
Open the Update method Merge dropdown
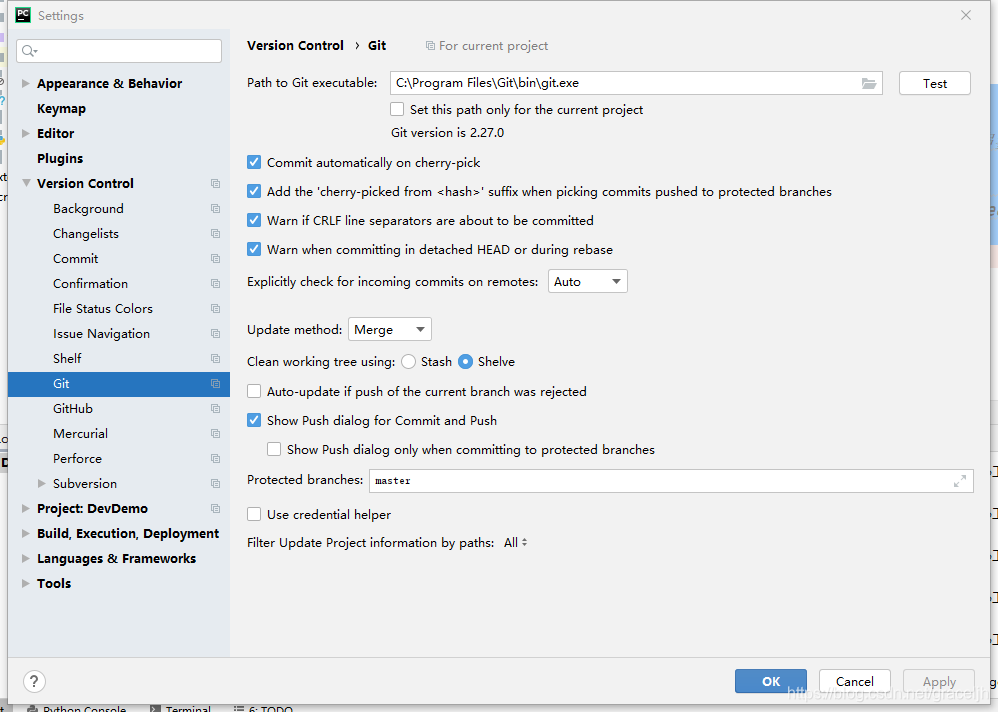click(x=390, y=330)
